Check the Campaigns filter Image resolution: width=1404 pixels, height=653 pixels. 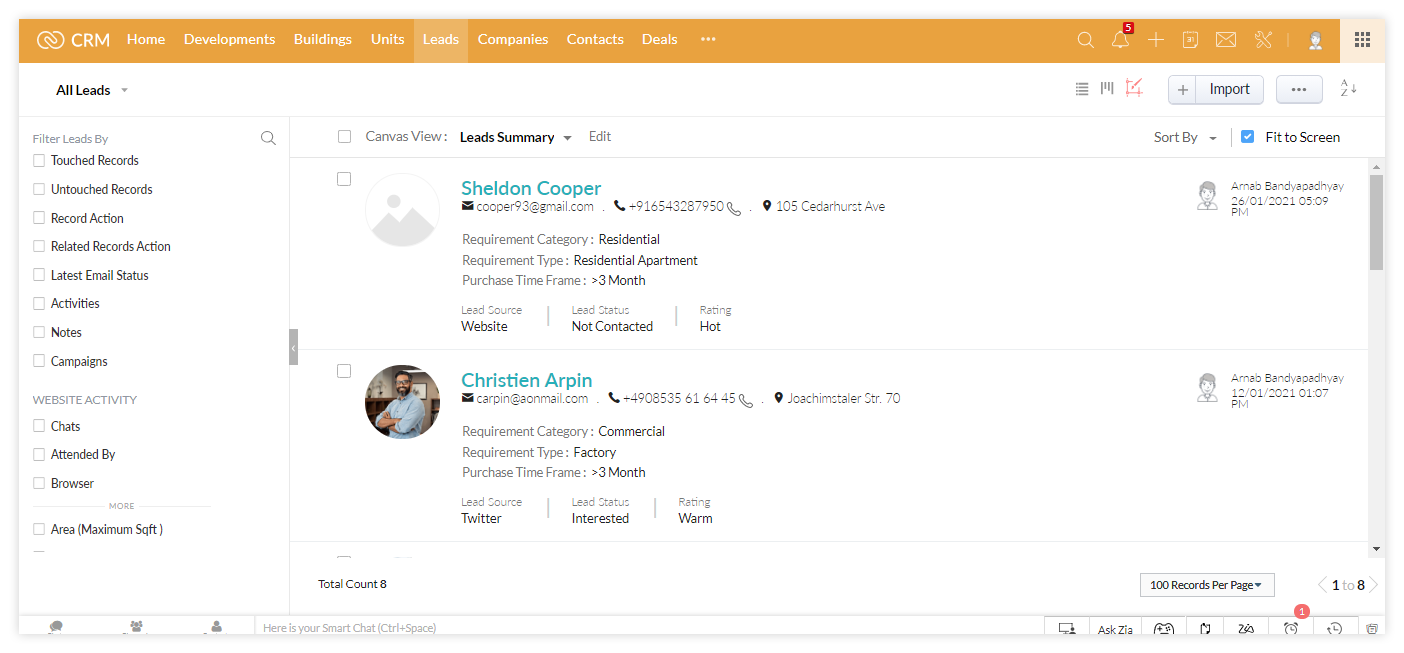[x=39, y=361]
